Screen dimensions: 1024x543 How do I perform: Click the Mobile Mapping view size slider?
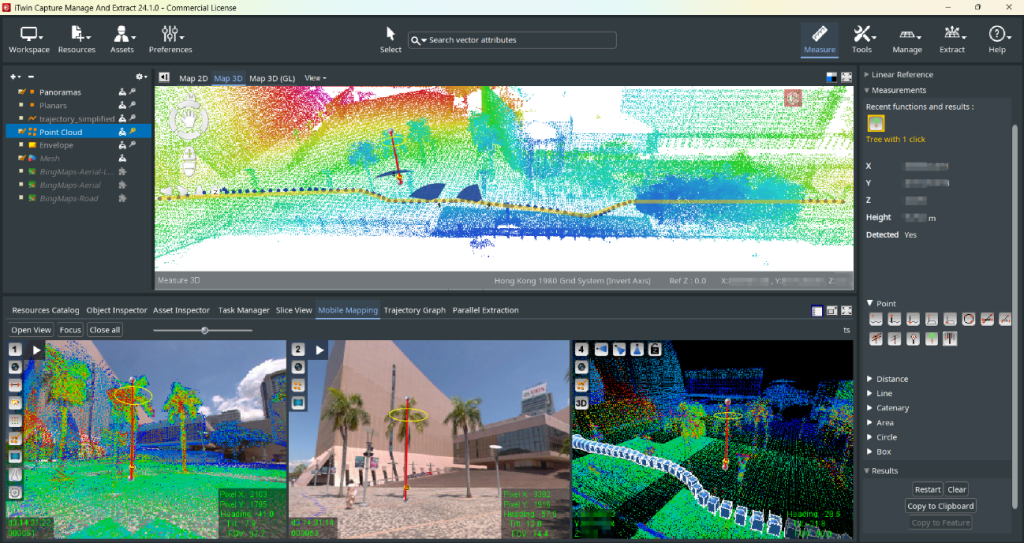[202, 331]
